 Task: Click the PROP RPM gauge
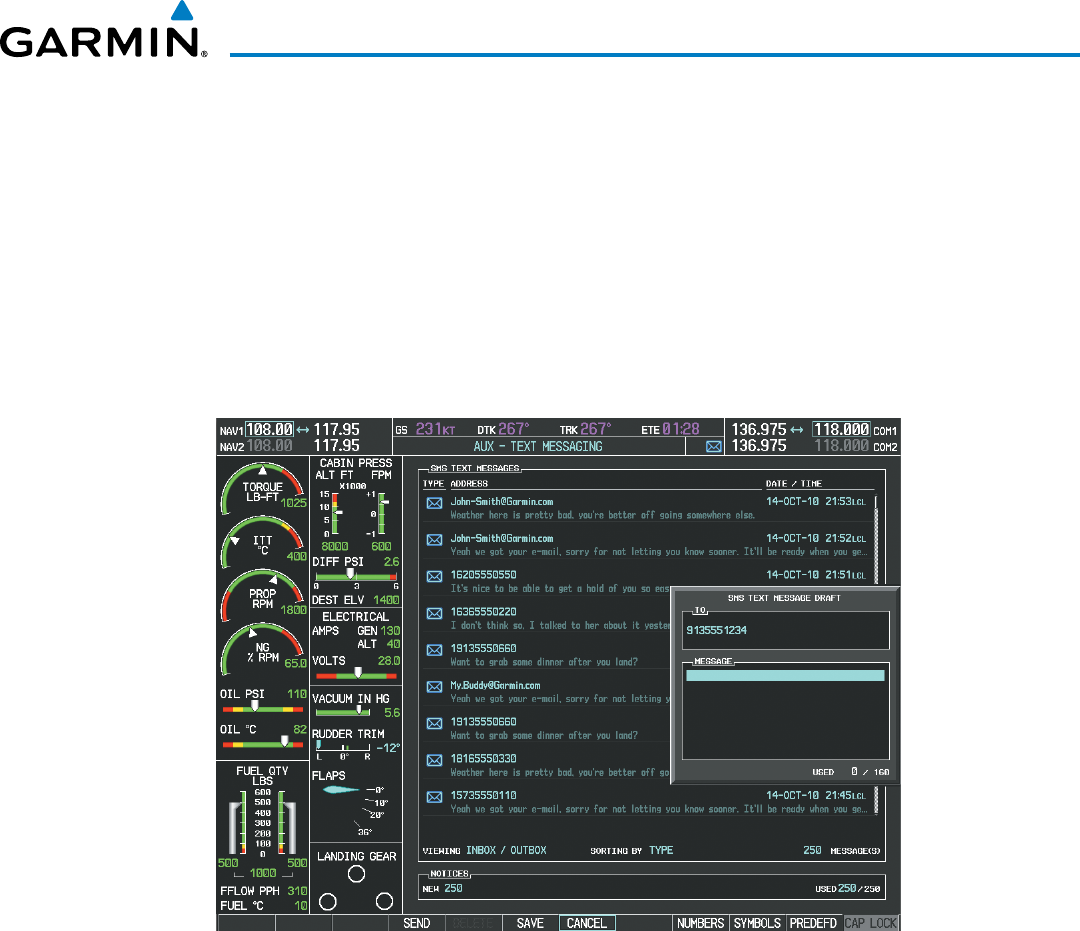(263, 596)
